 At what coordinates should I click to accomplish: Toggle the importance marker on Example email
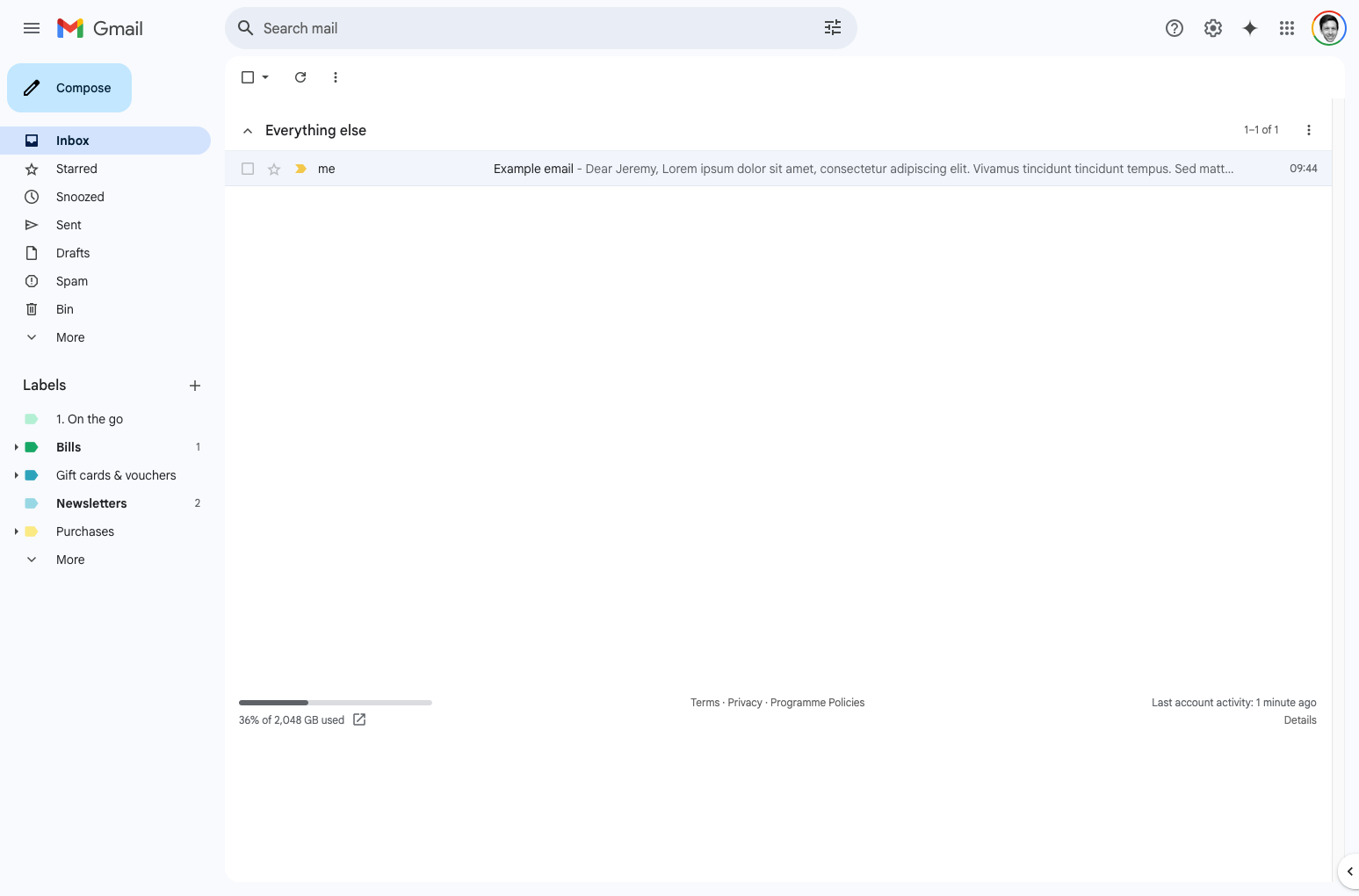(x=300, y=169)
